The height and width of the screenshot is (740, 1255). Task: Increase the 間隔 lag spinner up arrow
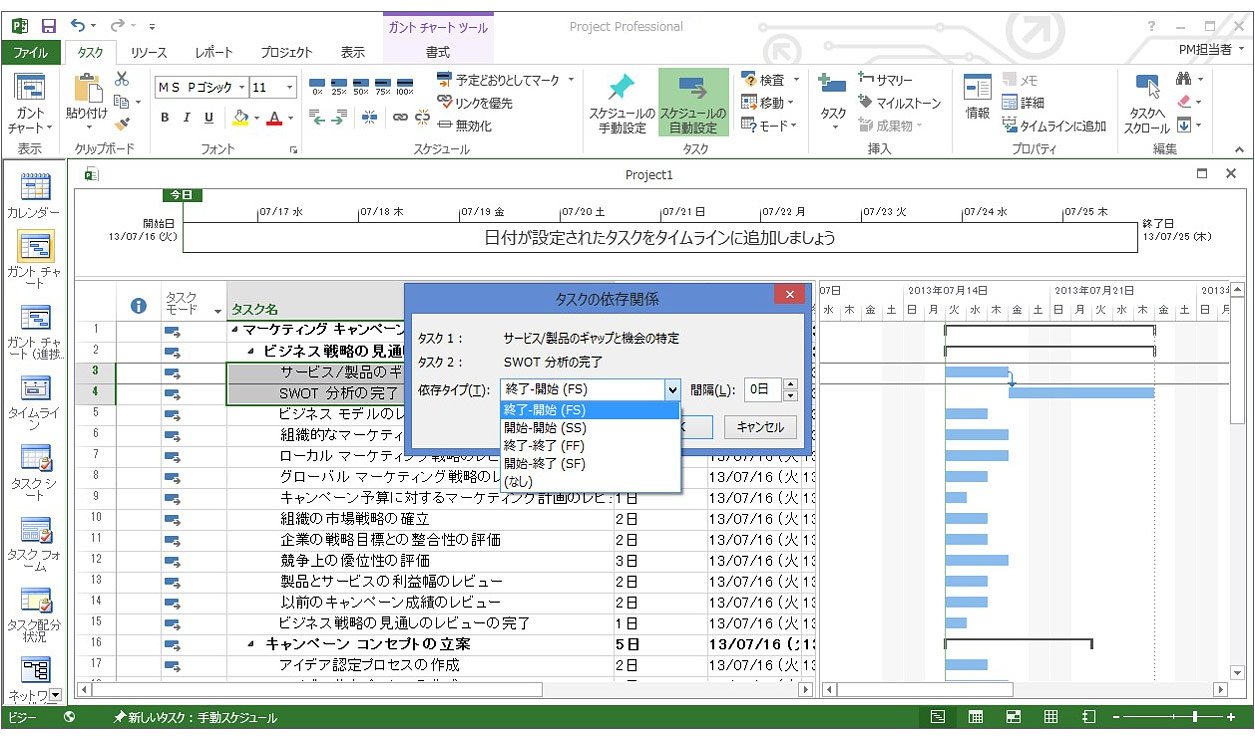click(790, 384)
